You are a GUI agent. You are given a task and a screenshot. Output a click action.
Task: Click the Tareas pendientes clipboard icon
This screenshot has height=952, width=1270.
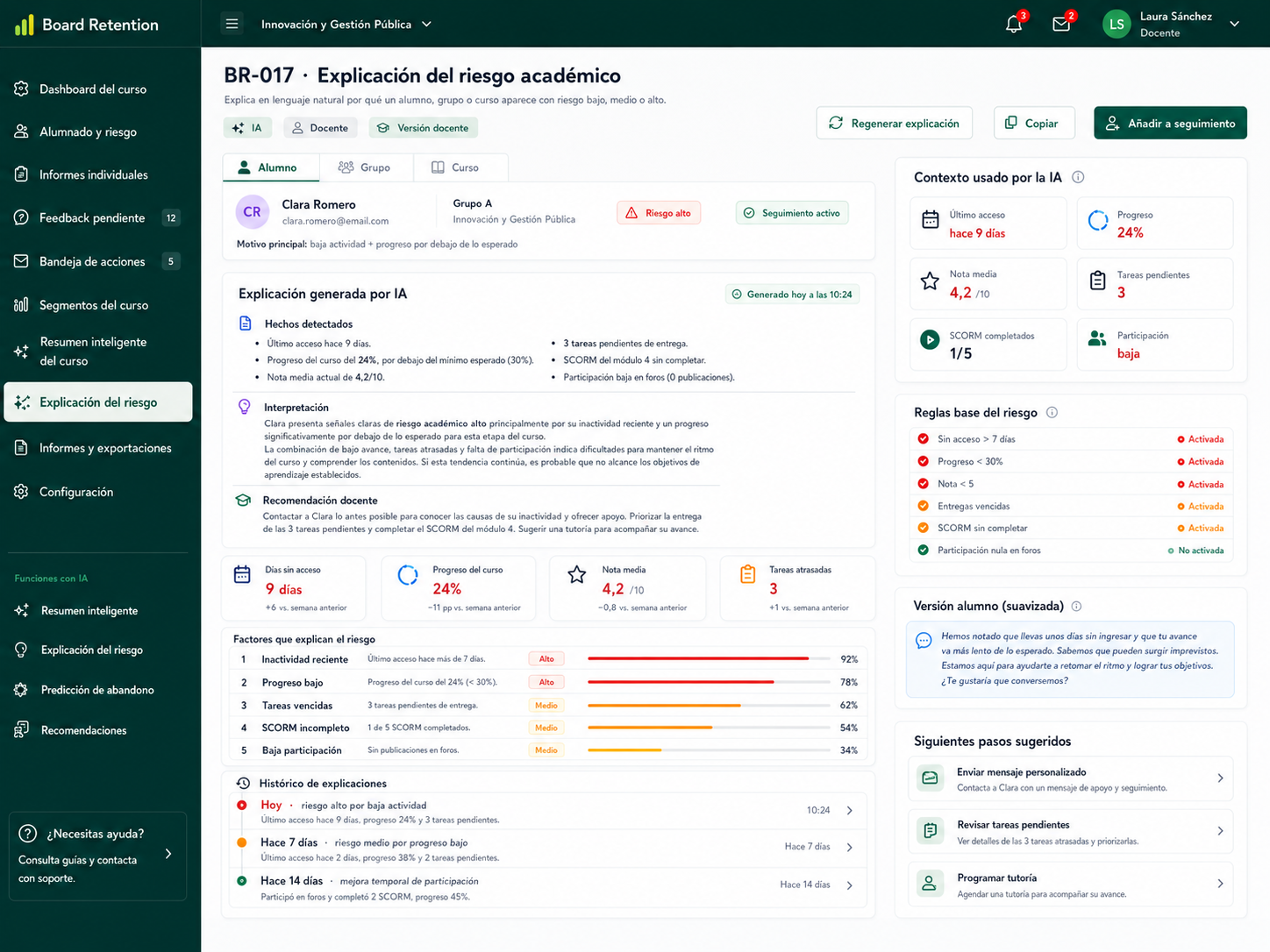1097,281
